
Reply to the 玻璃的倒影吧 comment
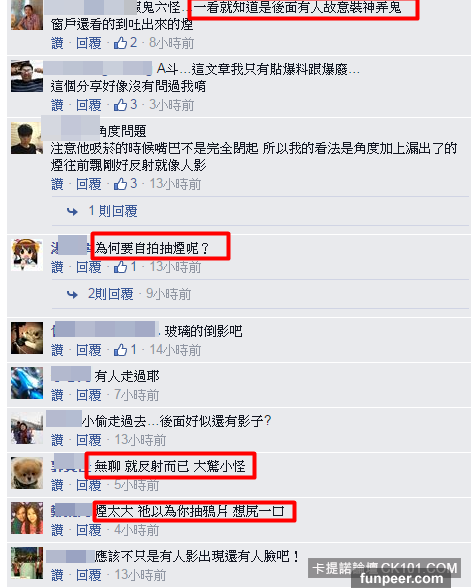(x=89, y=350)
